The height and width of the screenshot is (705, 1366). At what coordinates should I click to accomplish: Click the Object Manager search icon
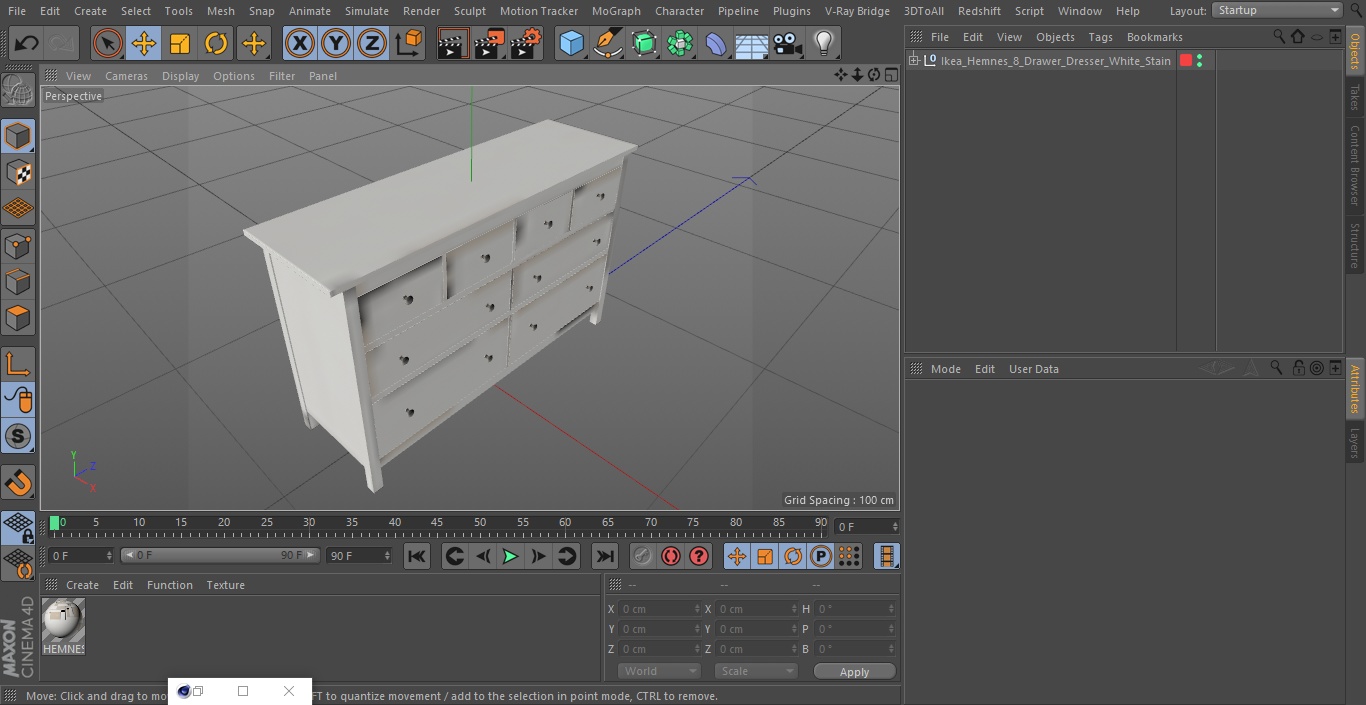[1279, 36]
